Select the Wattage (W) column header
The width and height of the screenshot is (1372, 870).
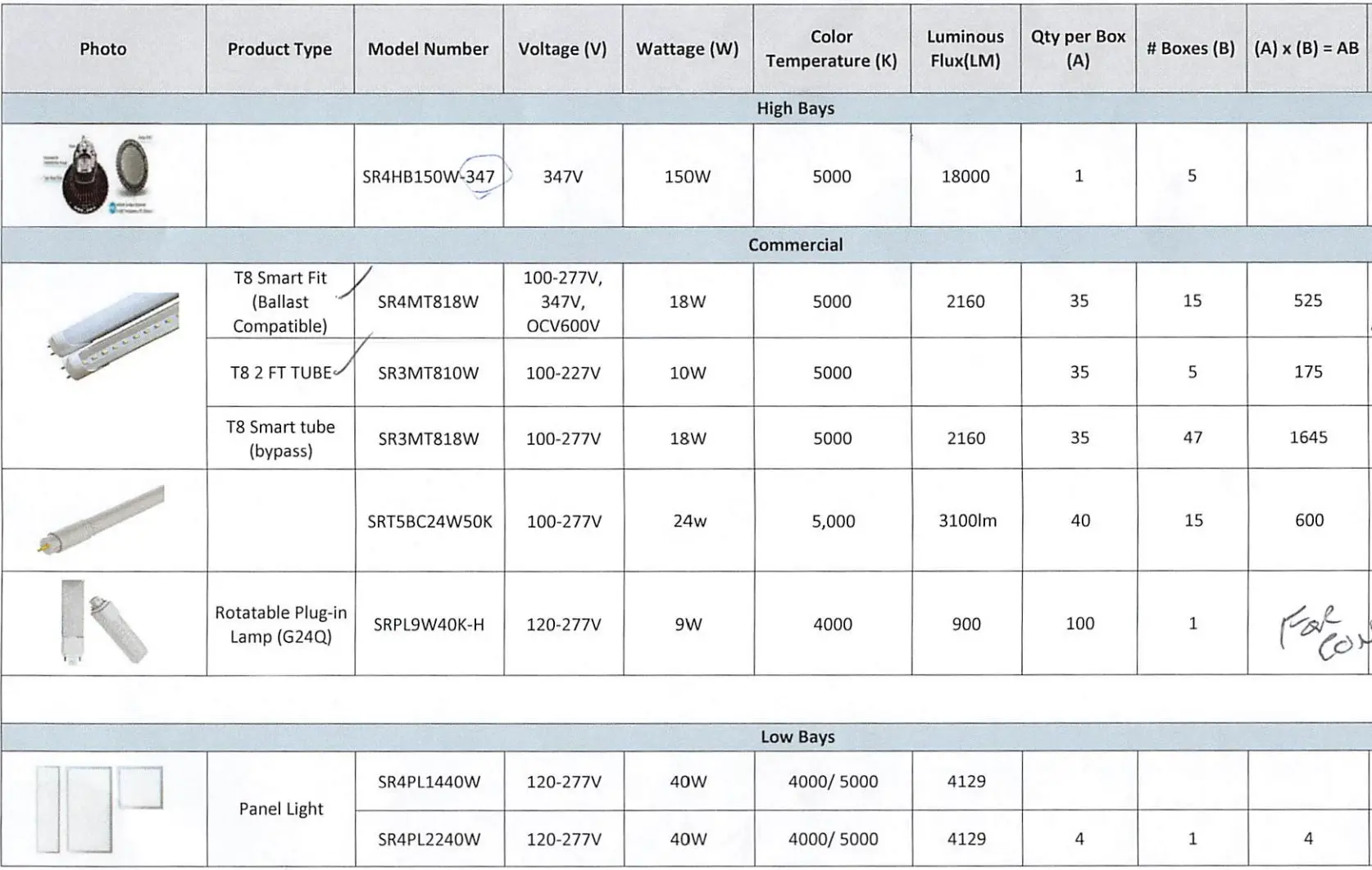(687, 49)
